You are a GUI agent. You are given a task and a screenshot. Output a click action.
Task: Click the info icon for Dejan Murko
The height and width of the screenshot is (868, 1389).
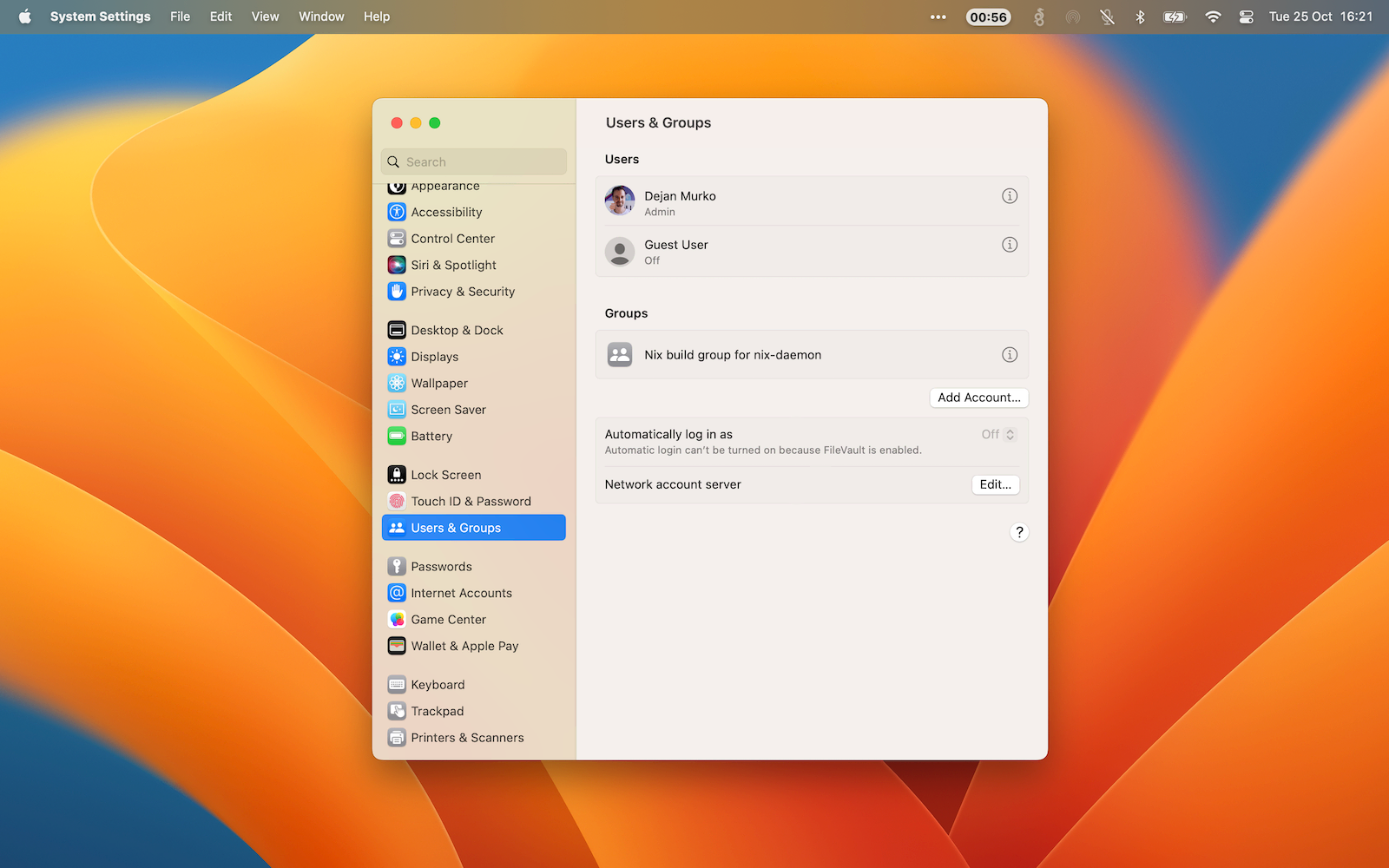tap(1009, 196)
